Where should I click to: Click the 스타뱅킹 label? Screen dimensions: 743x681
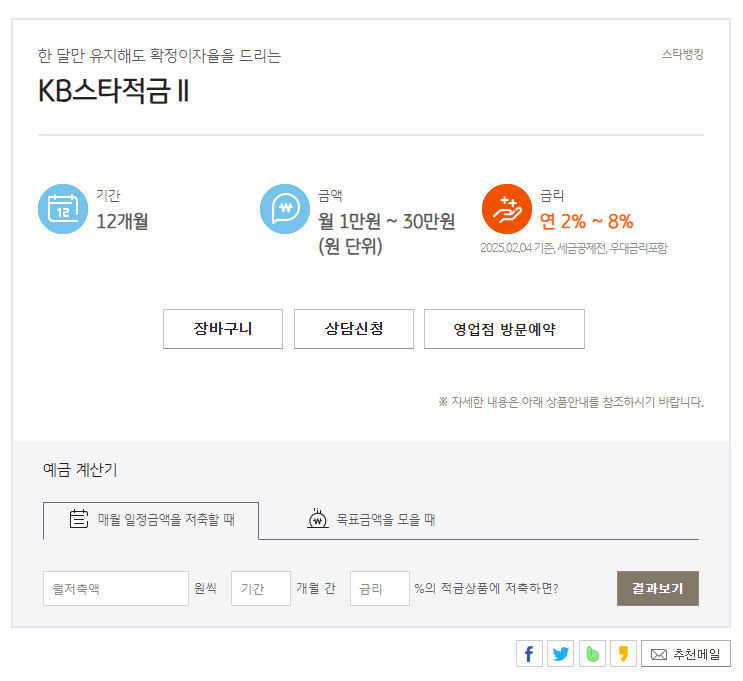(x=682, y=54)
